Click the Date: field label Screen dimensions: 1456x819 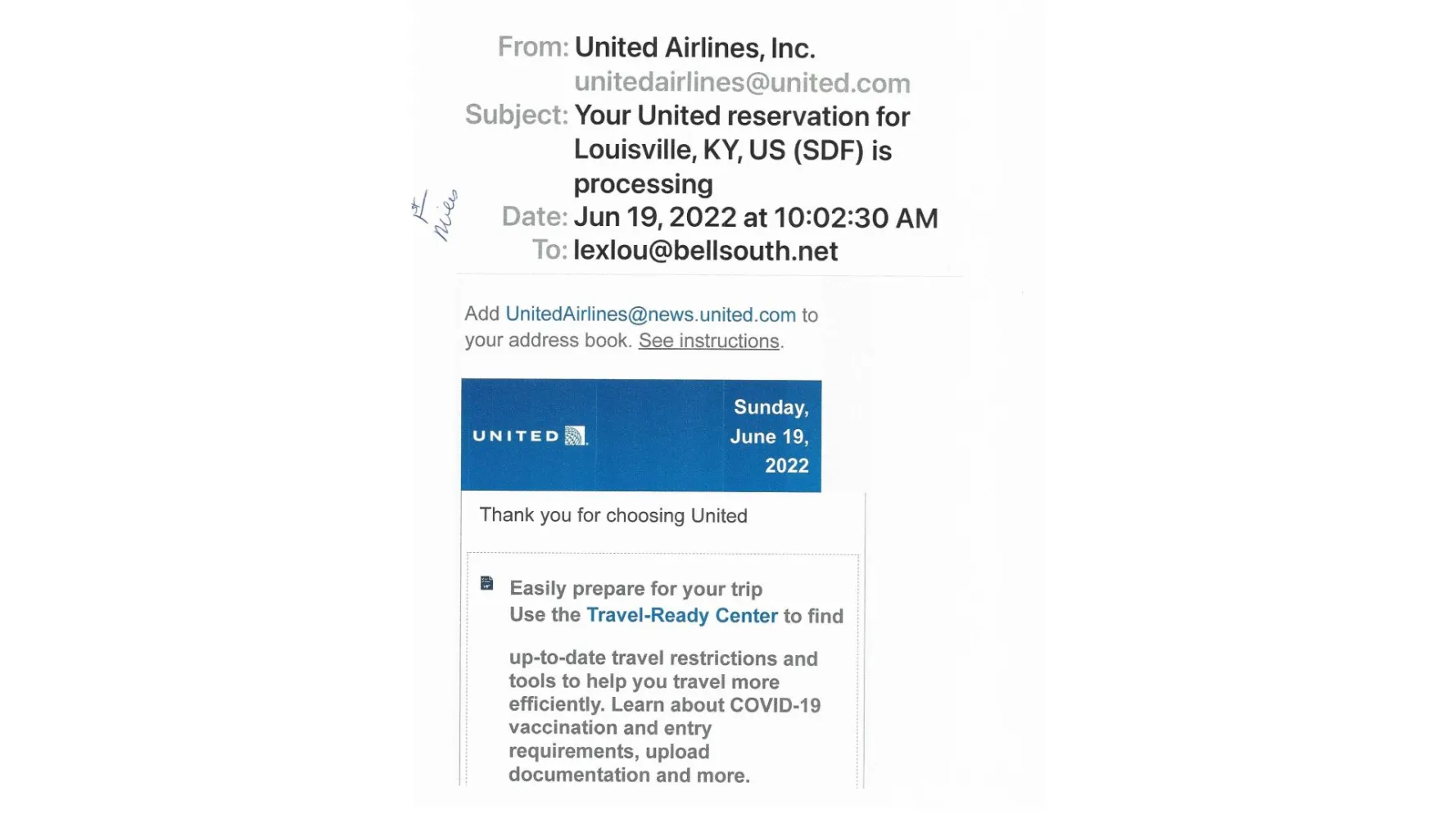[534, 217]
